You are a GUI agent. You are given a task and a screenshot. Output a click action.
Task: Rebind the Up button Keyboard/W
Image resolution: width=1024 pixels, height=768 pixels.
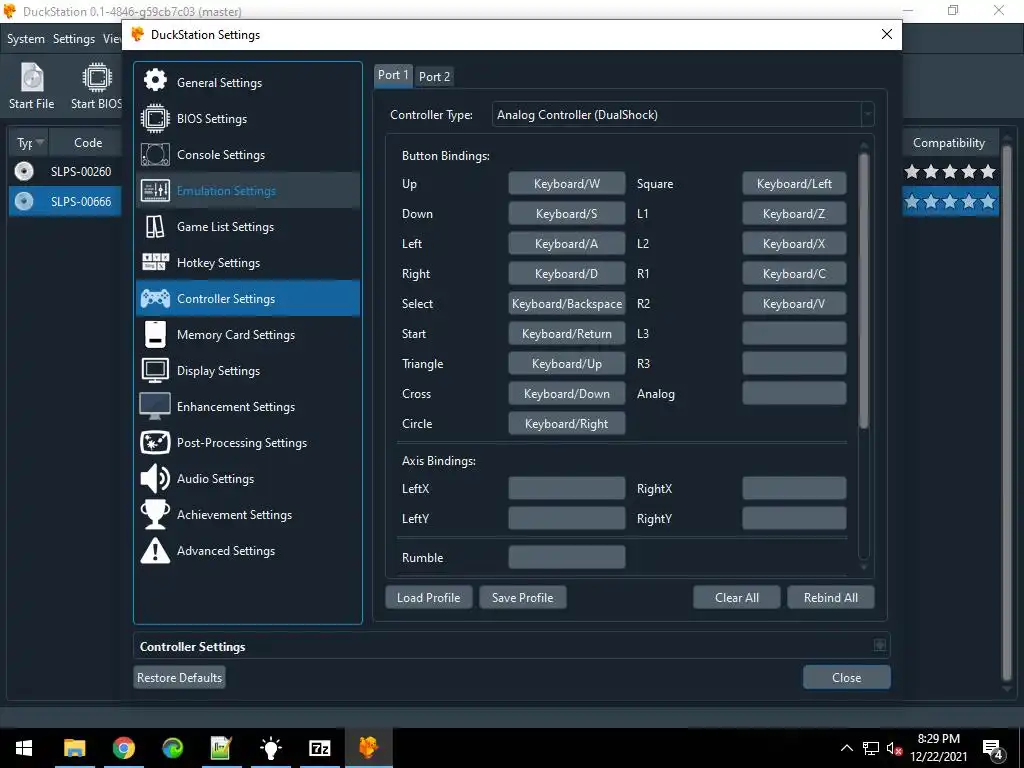tap(567, 184)
